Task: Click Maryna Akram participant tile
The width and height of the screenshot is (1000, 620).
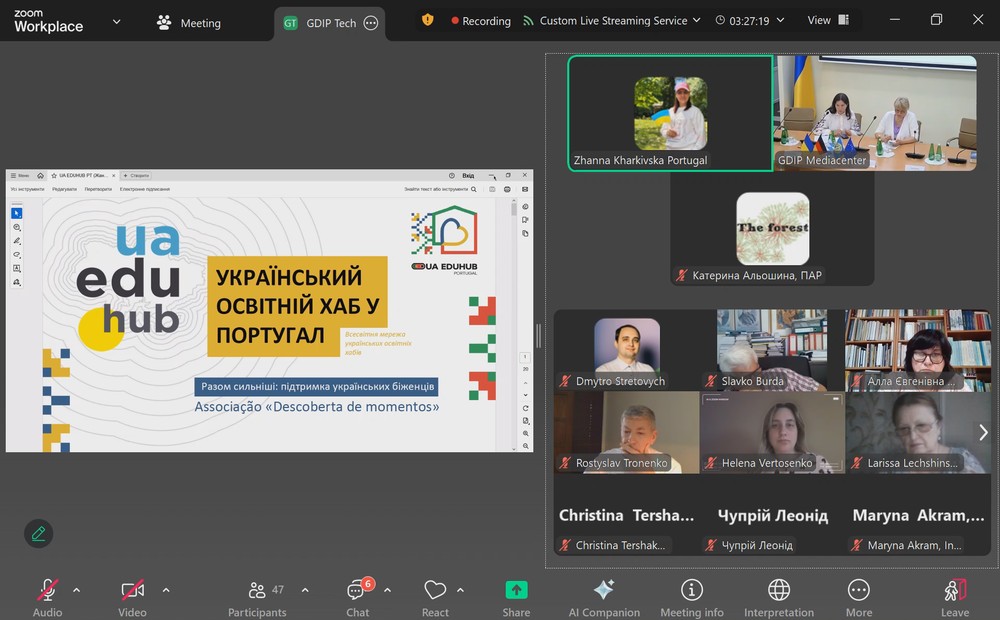Action: [x=918, y=515]
